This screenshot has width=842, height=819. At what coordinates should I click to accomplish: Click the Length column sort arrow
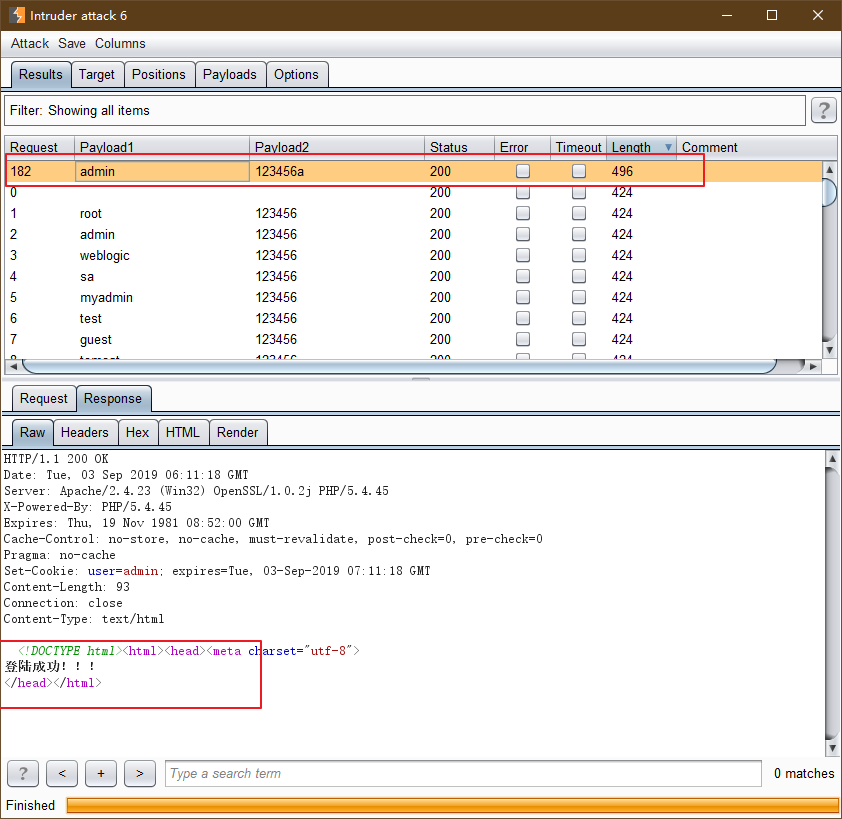[668, 148]
